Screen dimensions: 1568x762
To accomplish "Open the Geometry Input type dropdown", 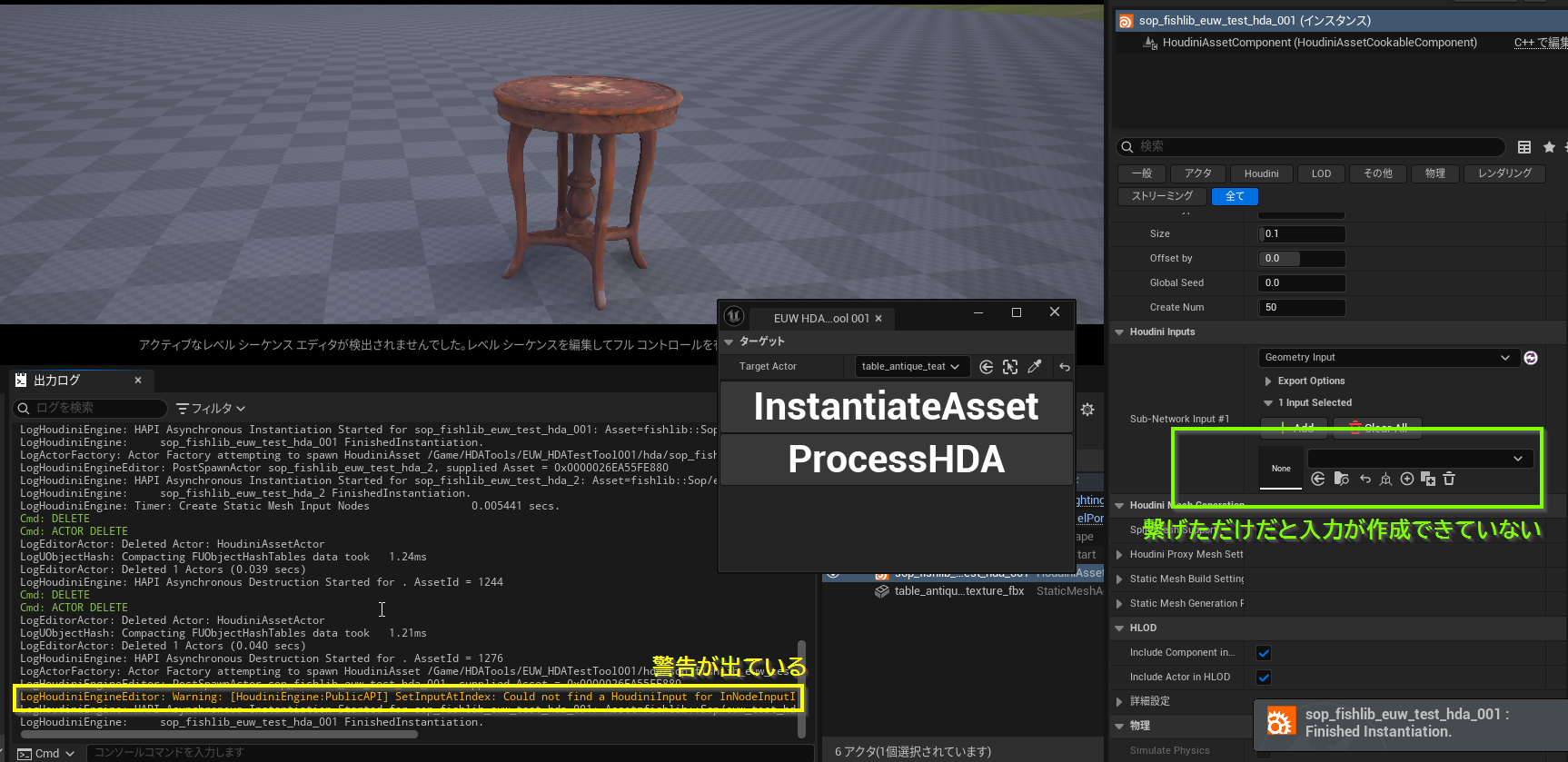I will pos(1387,358).
